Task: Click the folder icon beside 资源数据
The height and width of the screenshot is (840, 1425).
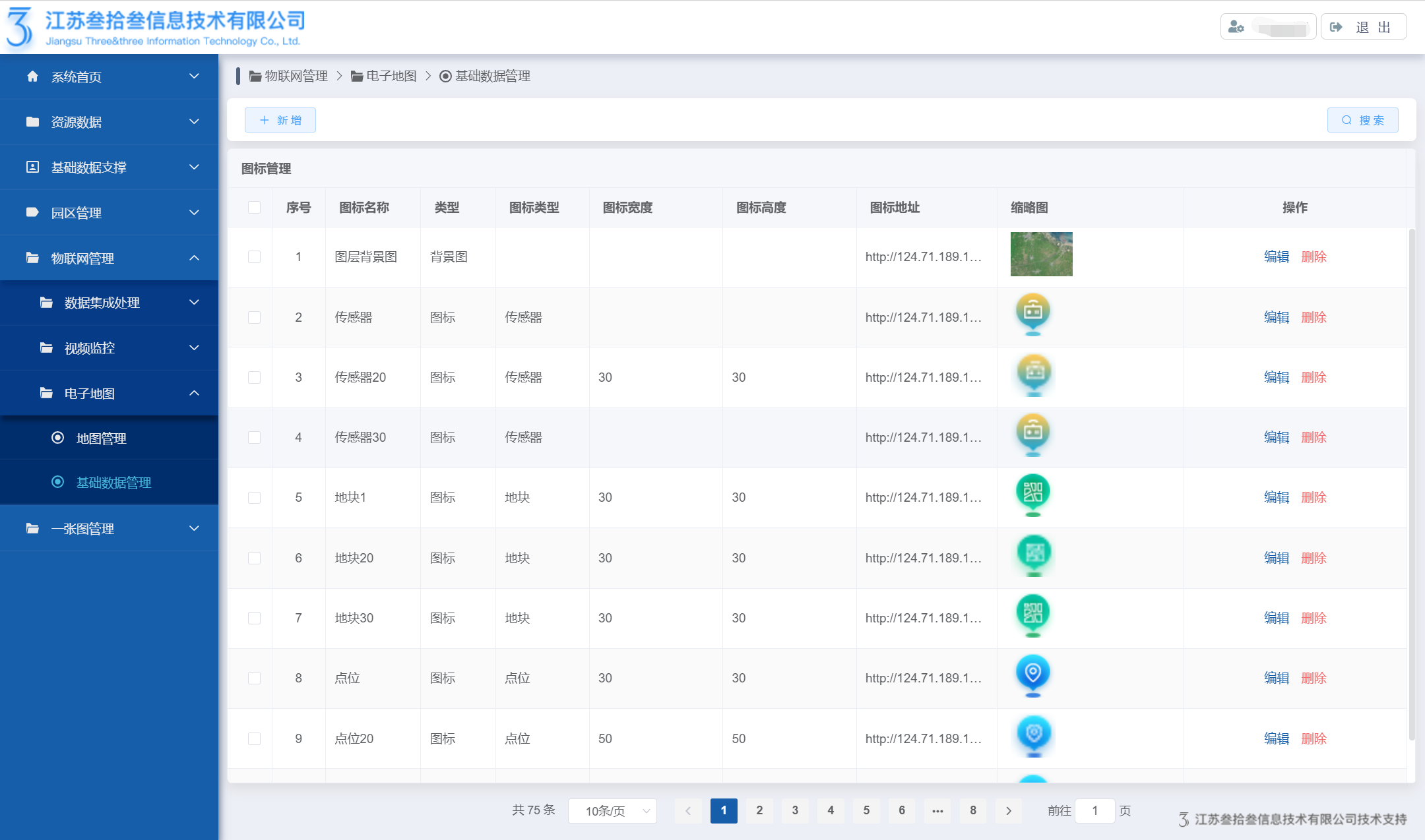Action: (32, 122)
